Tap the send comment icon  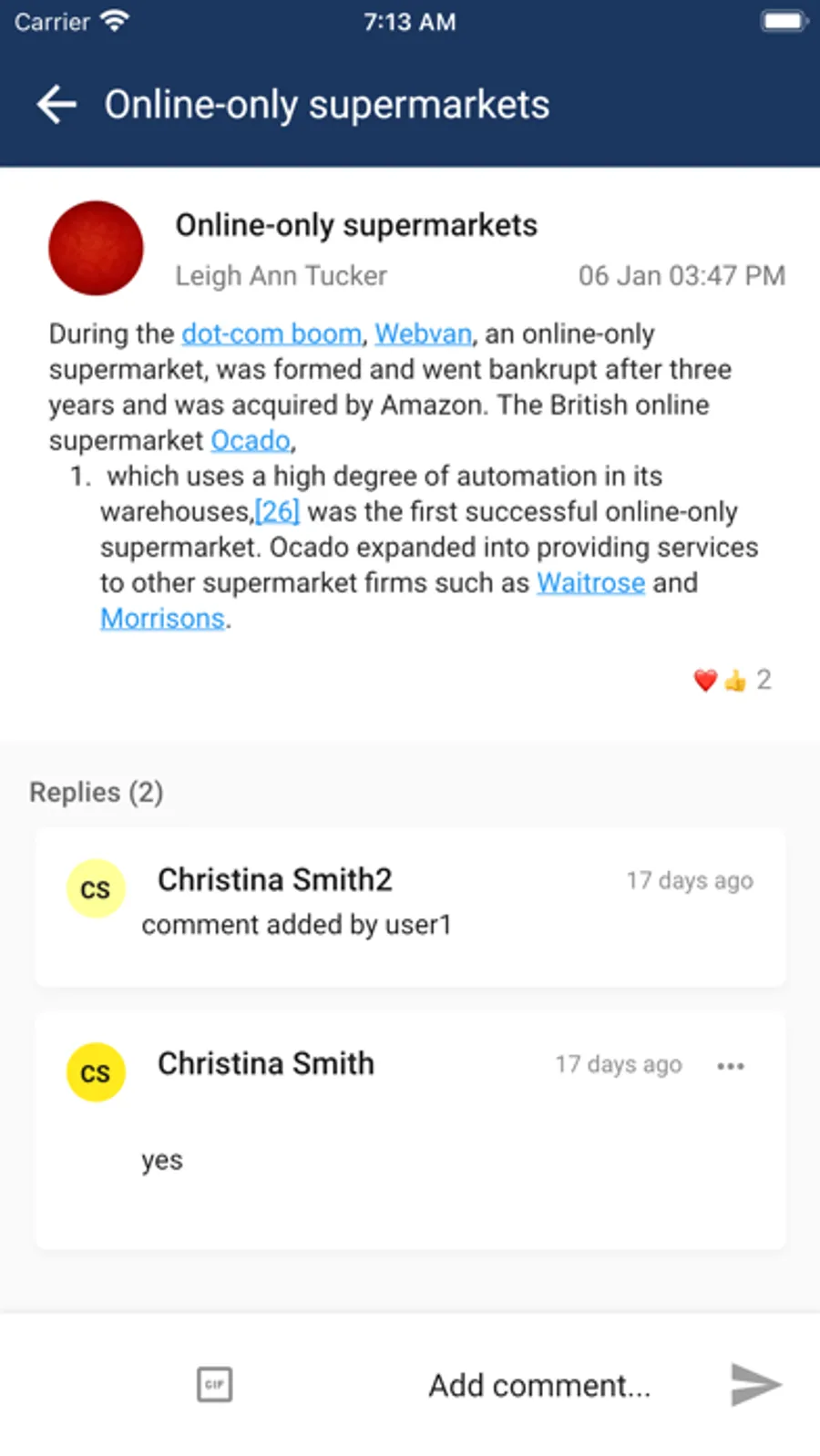(754, 1385)
